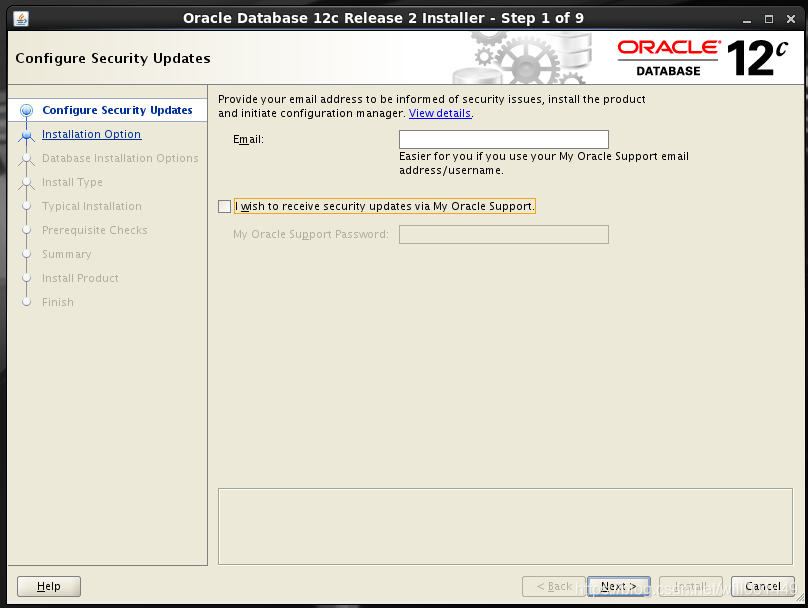
Task: Click the Configure Security Updates step bullet
Action: 26,110
